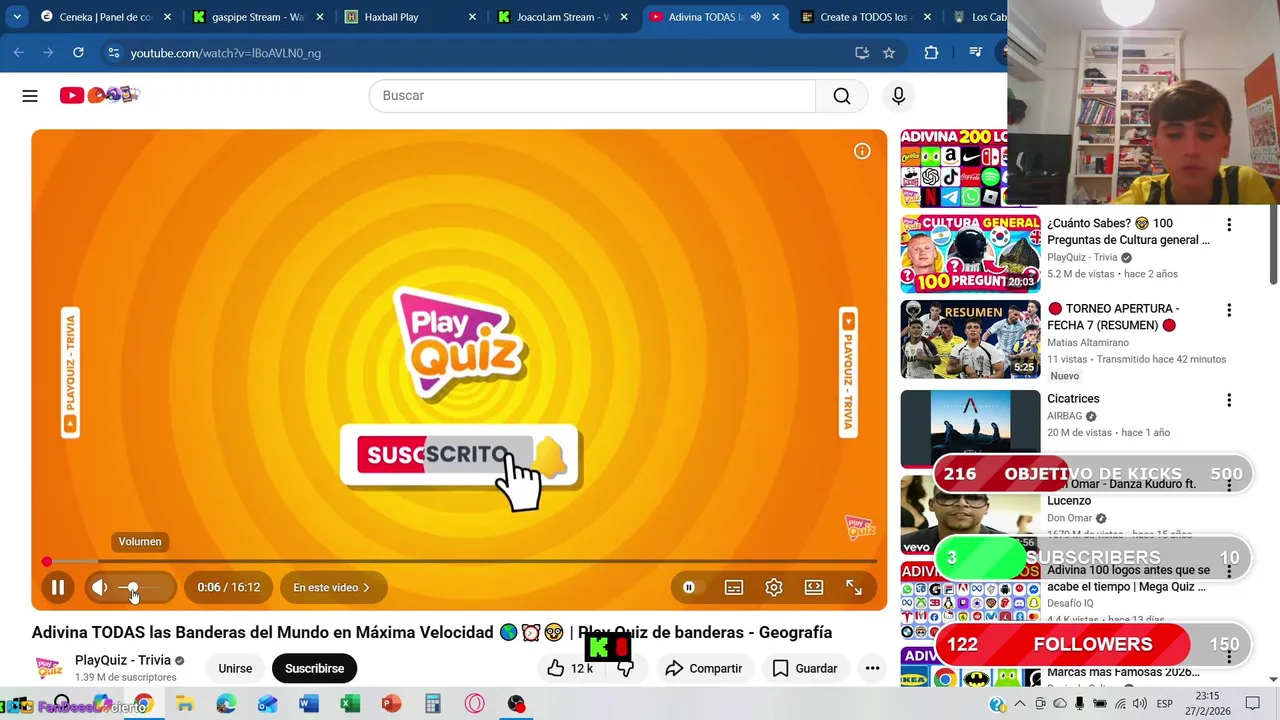Open '100 Preguntas de Cultura general' thumbnail
Screen dimensions: 1280x720
coord(970,254)
